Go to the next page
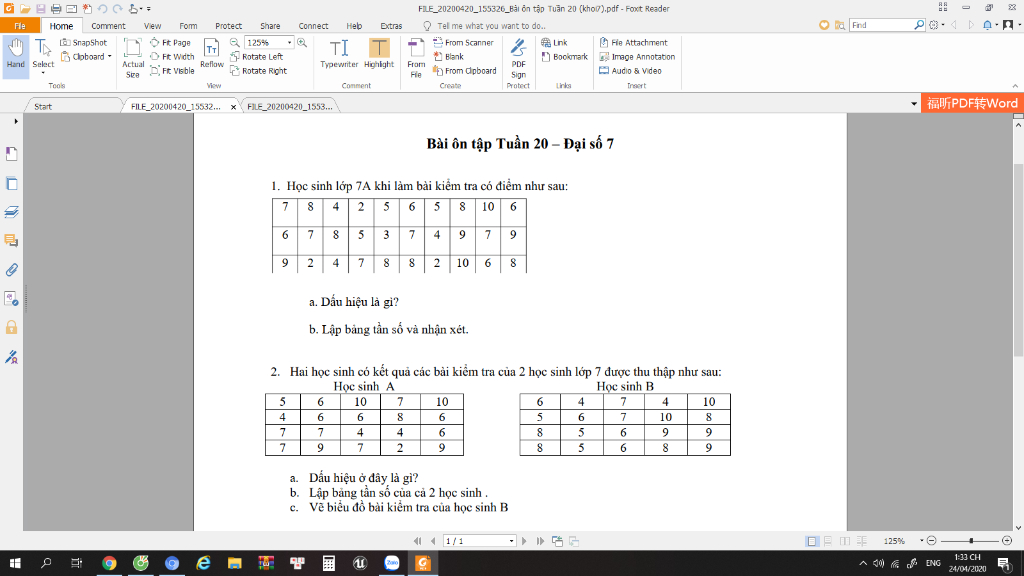 point(524,541)
